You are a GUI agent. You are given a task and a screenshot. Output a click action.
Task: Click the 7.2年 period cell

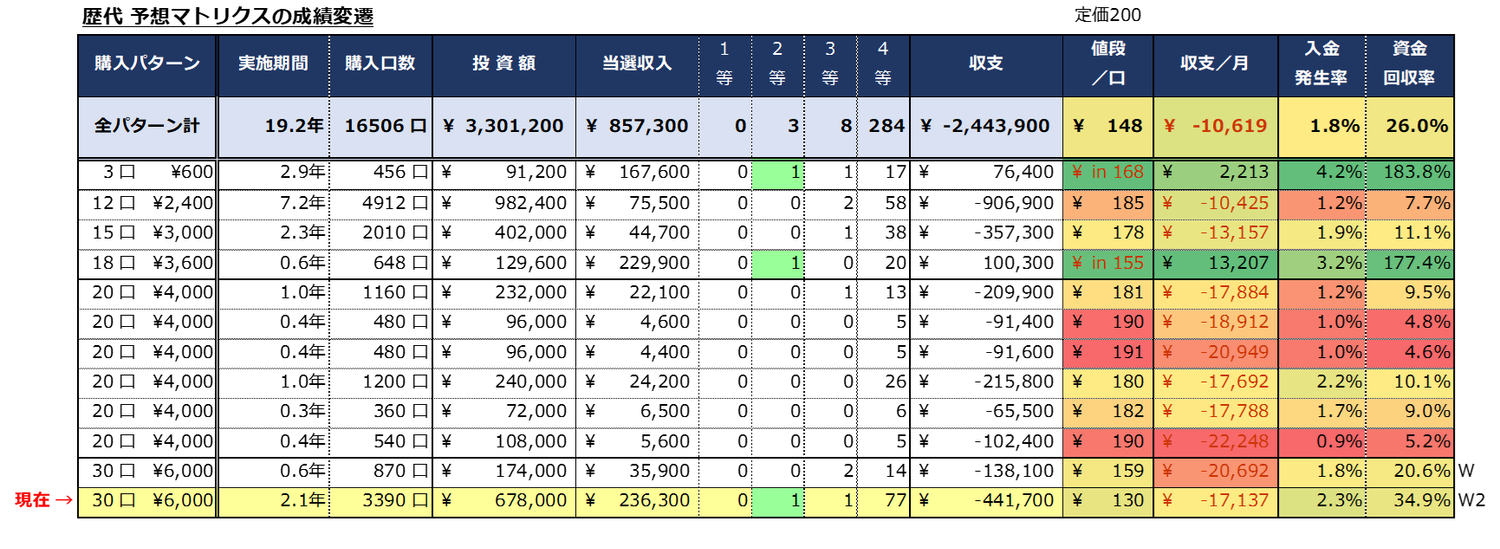tap(273, 204)
